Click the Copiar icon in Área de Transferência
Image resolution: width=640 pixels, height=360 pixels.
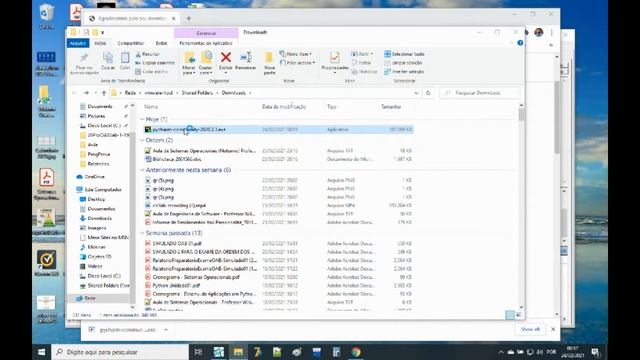tap(108, 58)
